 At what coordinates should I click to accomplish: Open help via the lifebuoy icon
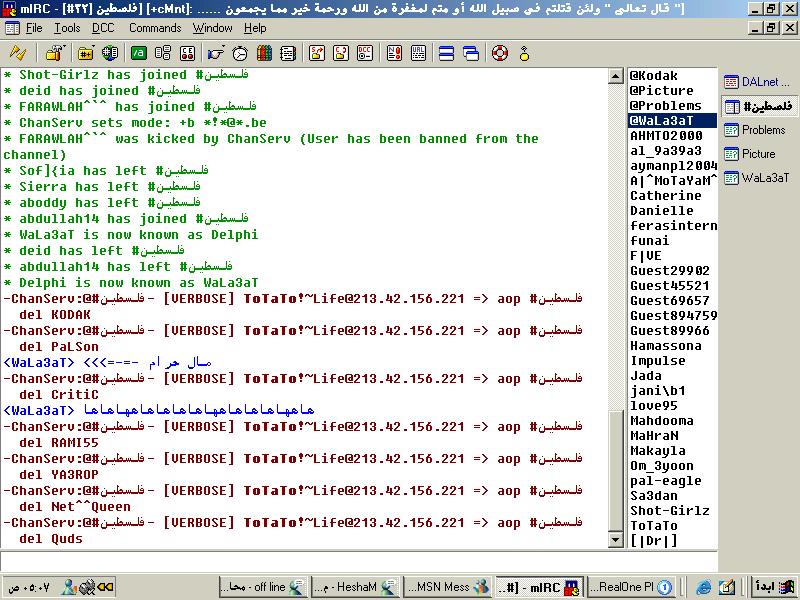tap(499, 53)
